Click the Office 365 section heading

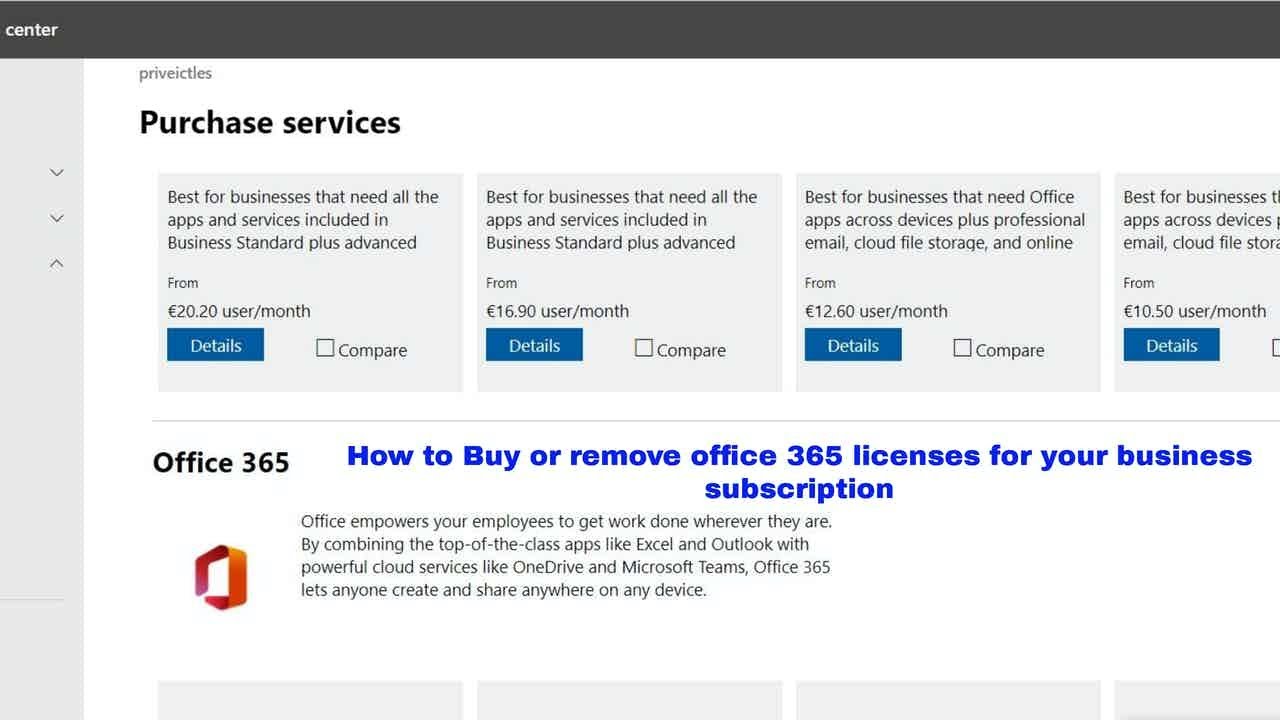(x=221, y=463)
